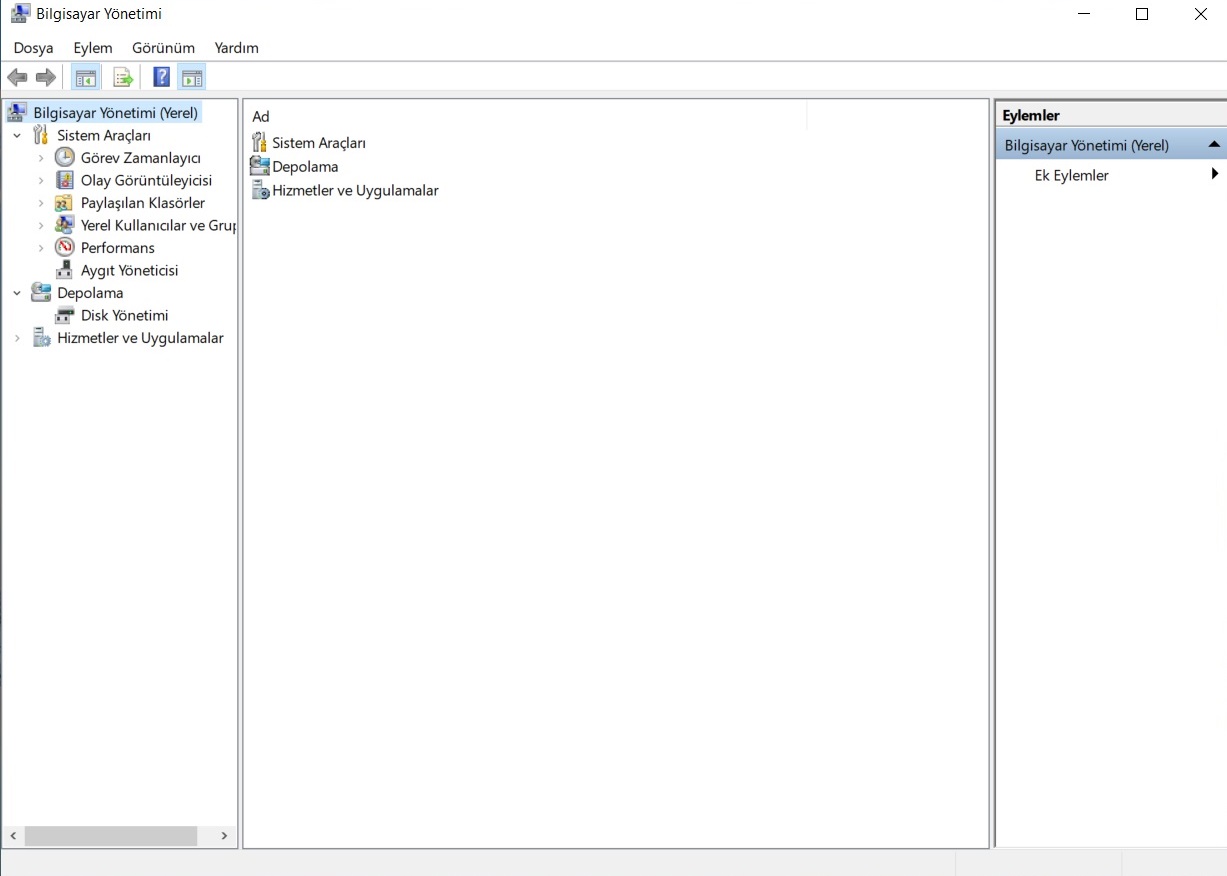Click the Bilgisayar Yönetimi icon in title bar
This screenshot has width=1227, height=876.
(x=20, y=14)
